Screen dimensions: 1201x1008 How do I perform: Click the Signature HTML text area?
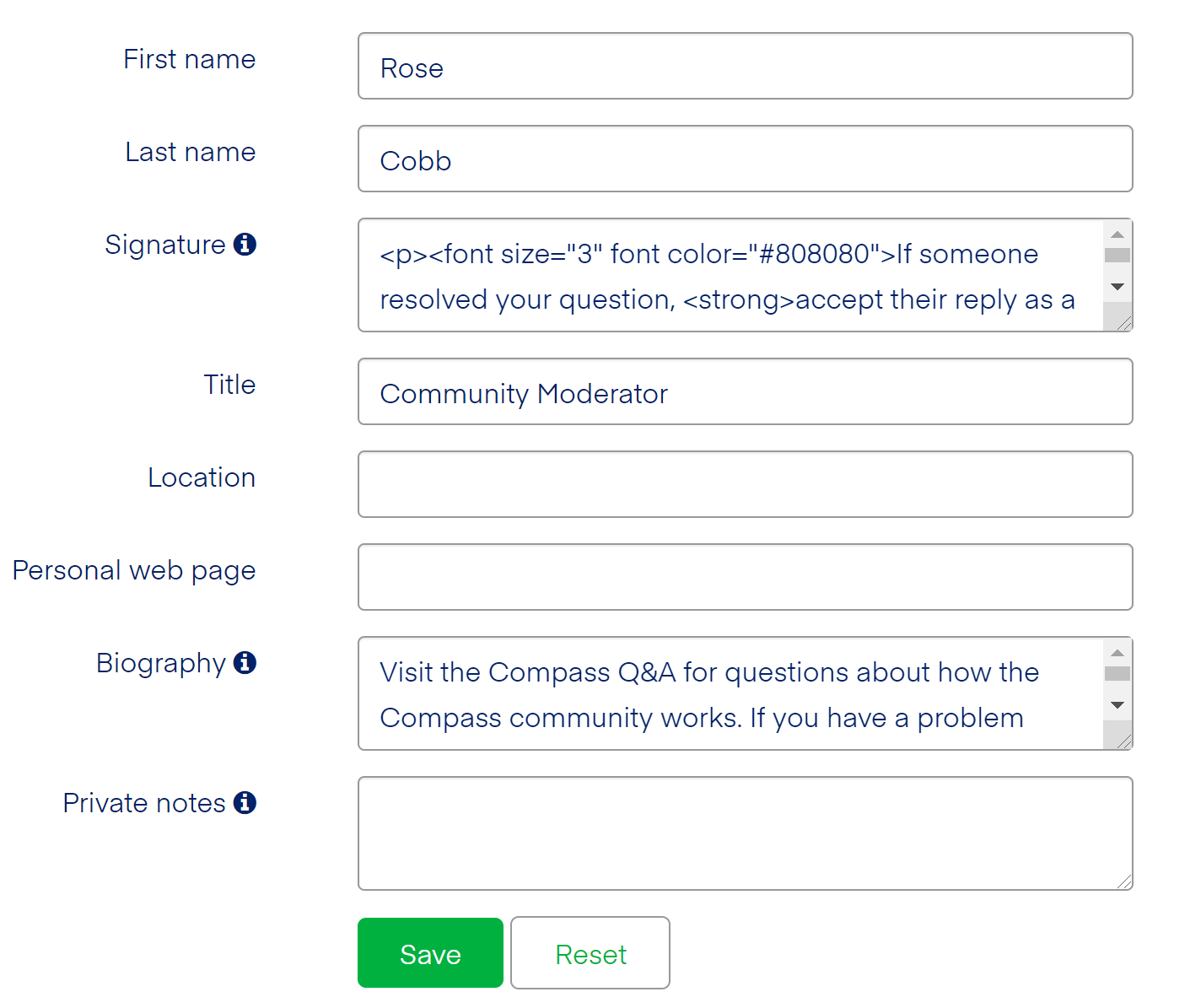coord(725,276)
